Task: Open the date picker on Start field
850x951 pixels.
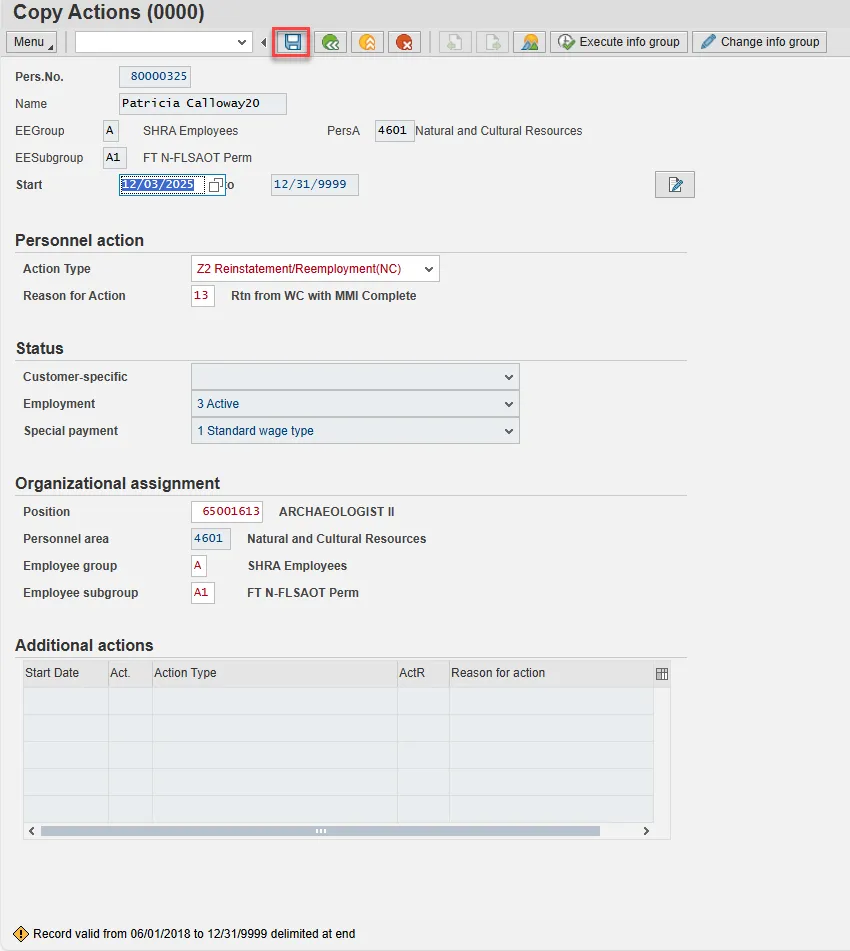Action: click(215, 186)
